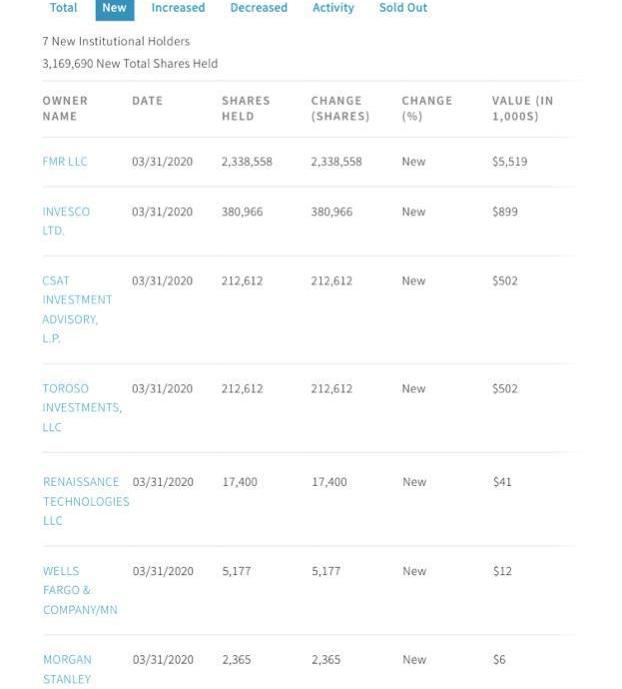Sort by Value (in 1,000s) header

coord(522,108)
